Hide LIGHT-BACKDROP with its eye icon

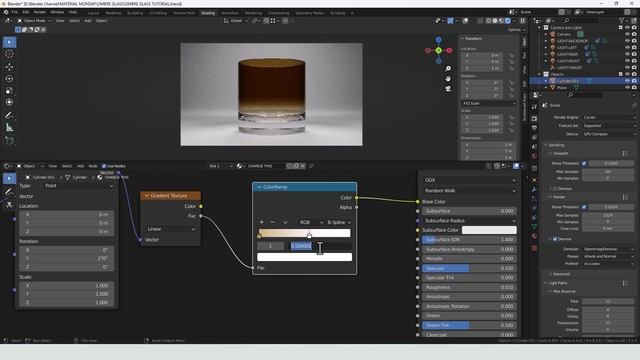(x=627, y=41)
